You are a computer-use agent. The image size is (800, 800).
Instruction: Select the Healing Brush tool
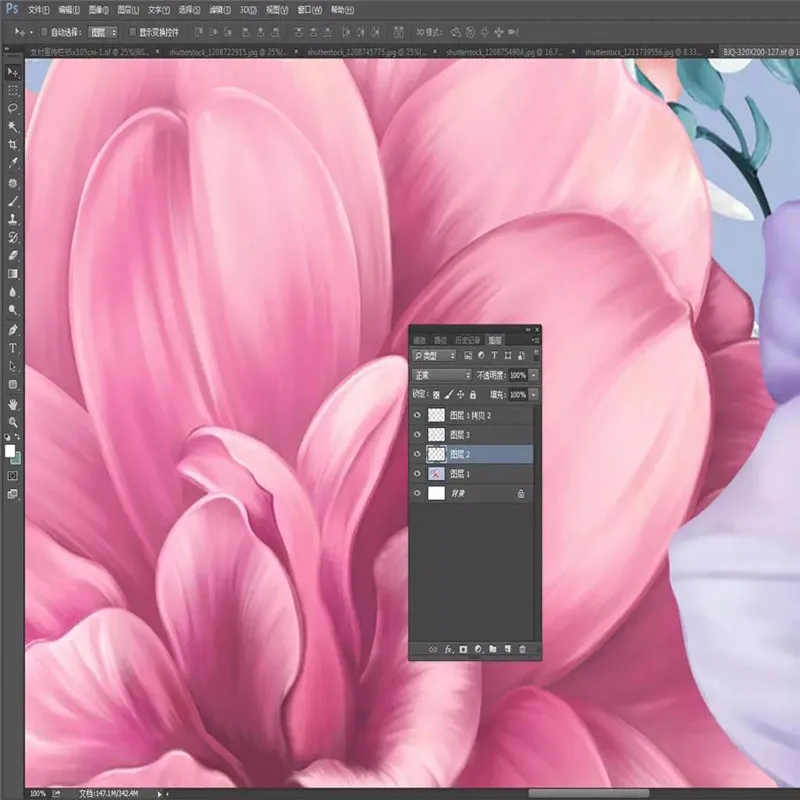[13, 183]
